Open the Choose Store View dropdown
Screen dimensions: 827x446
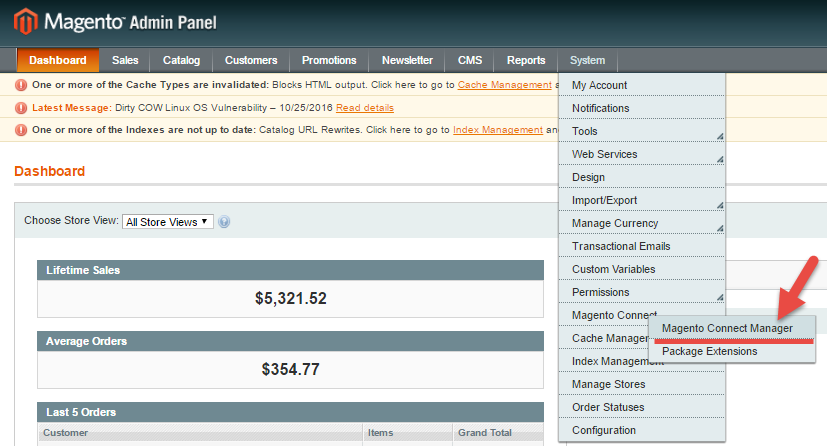pos(168,222)
